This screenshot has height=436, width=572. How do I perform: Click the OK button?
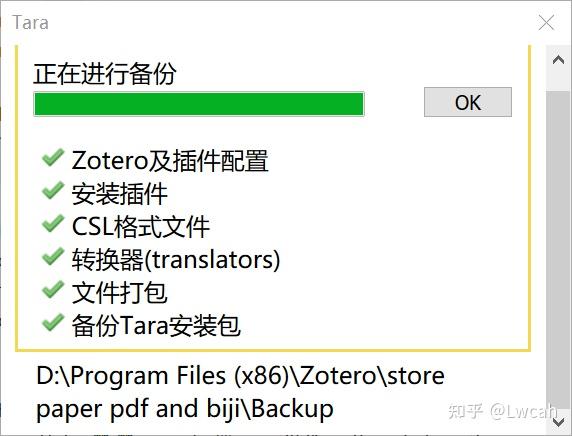468,102
